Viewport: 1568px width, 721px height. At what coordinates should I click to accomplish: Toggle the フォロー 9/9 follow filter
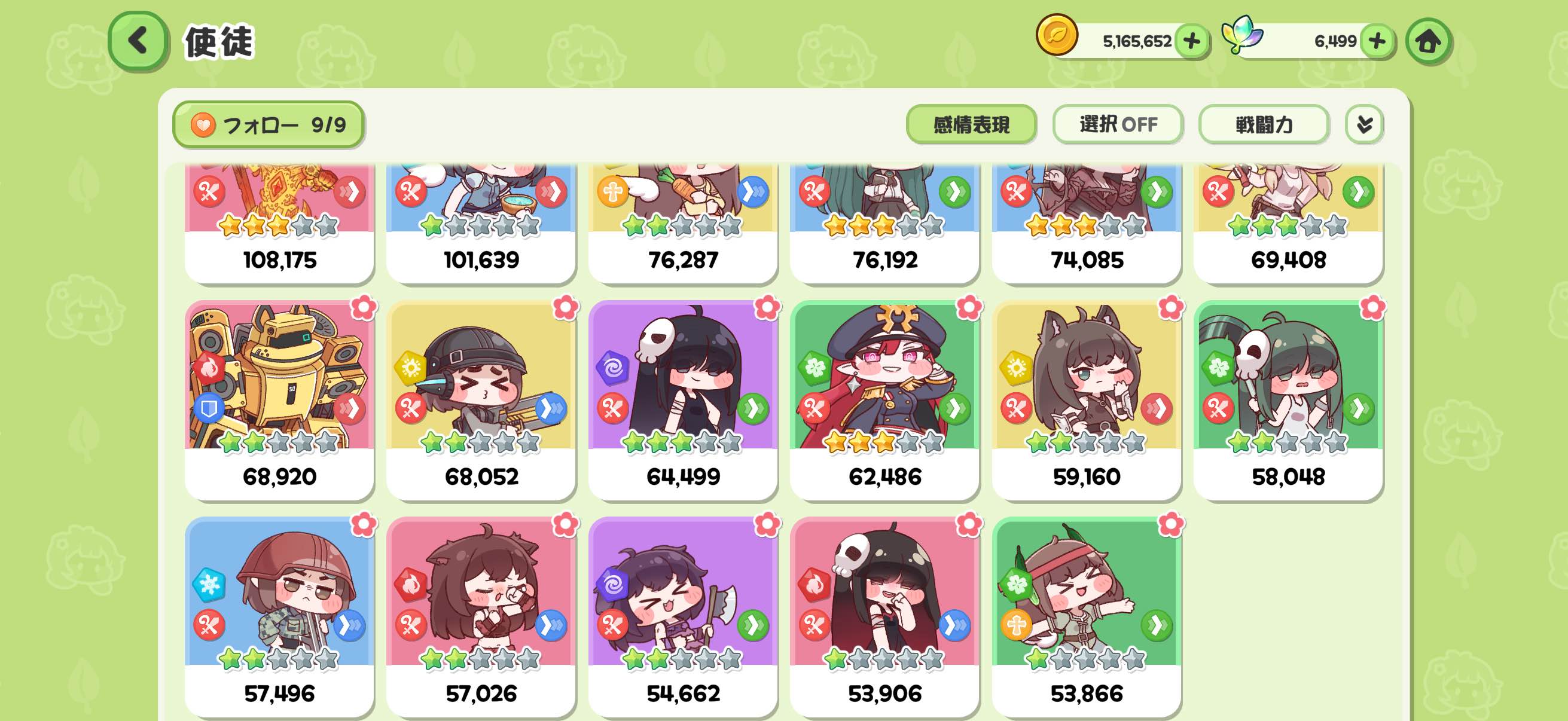(x=269, y=125)
